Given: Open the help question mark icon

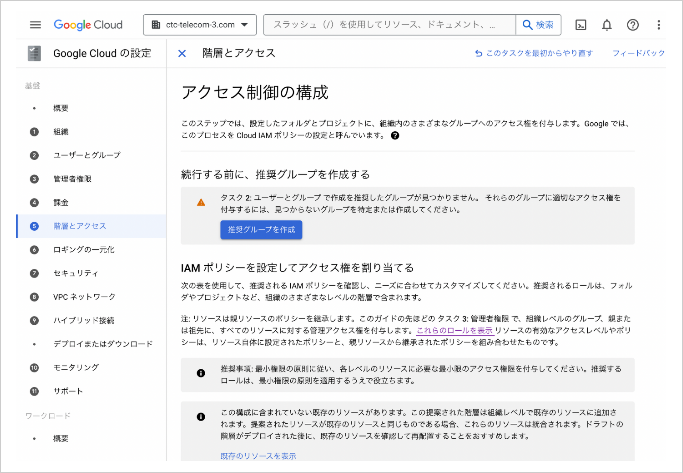Looking at the screenshot, I should 632,24.
